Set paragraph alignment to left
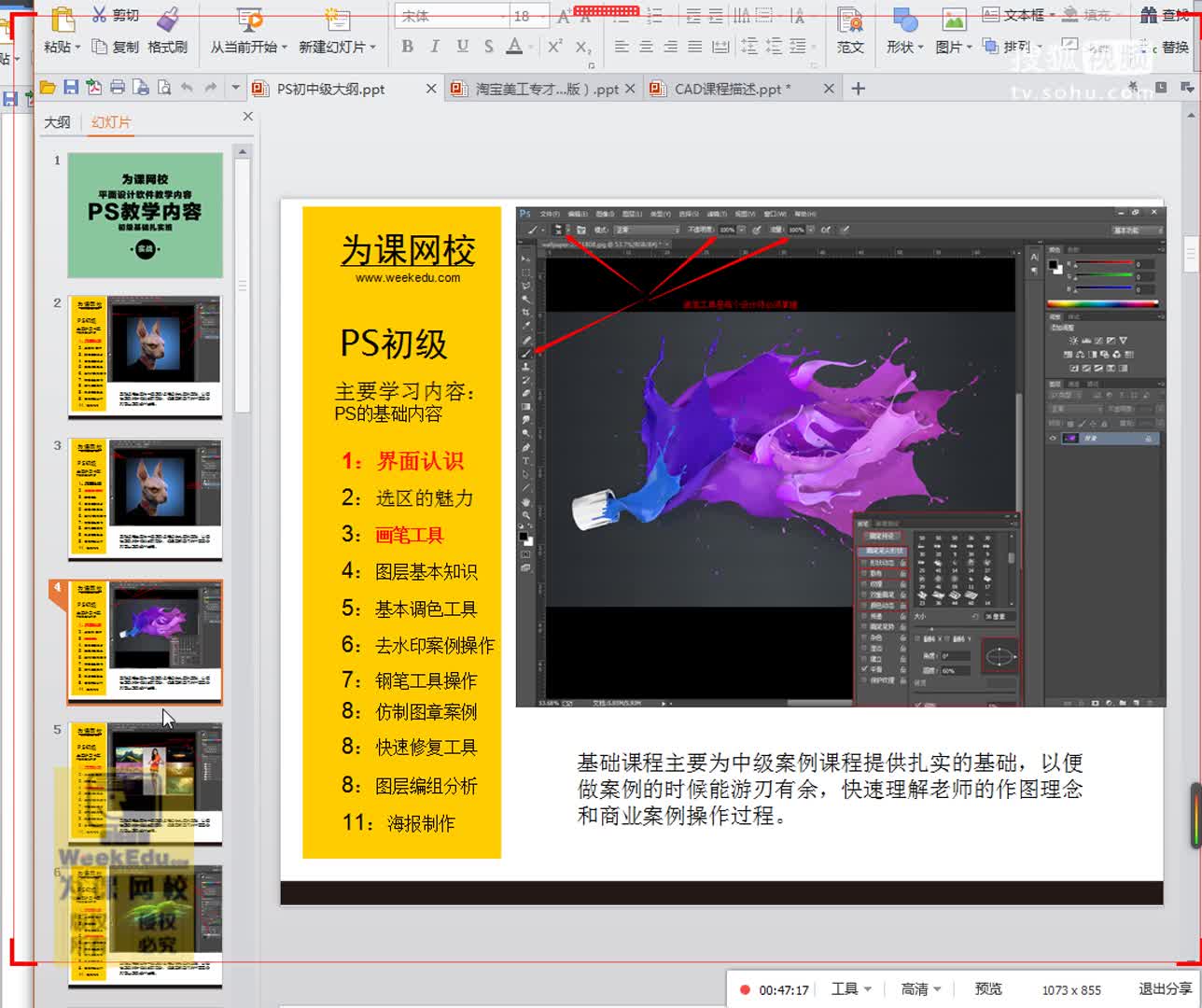This screenshot has width=1202, height=1008. point(622,46)
